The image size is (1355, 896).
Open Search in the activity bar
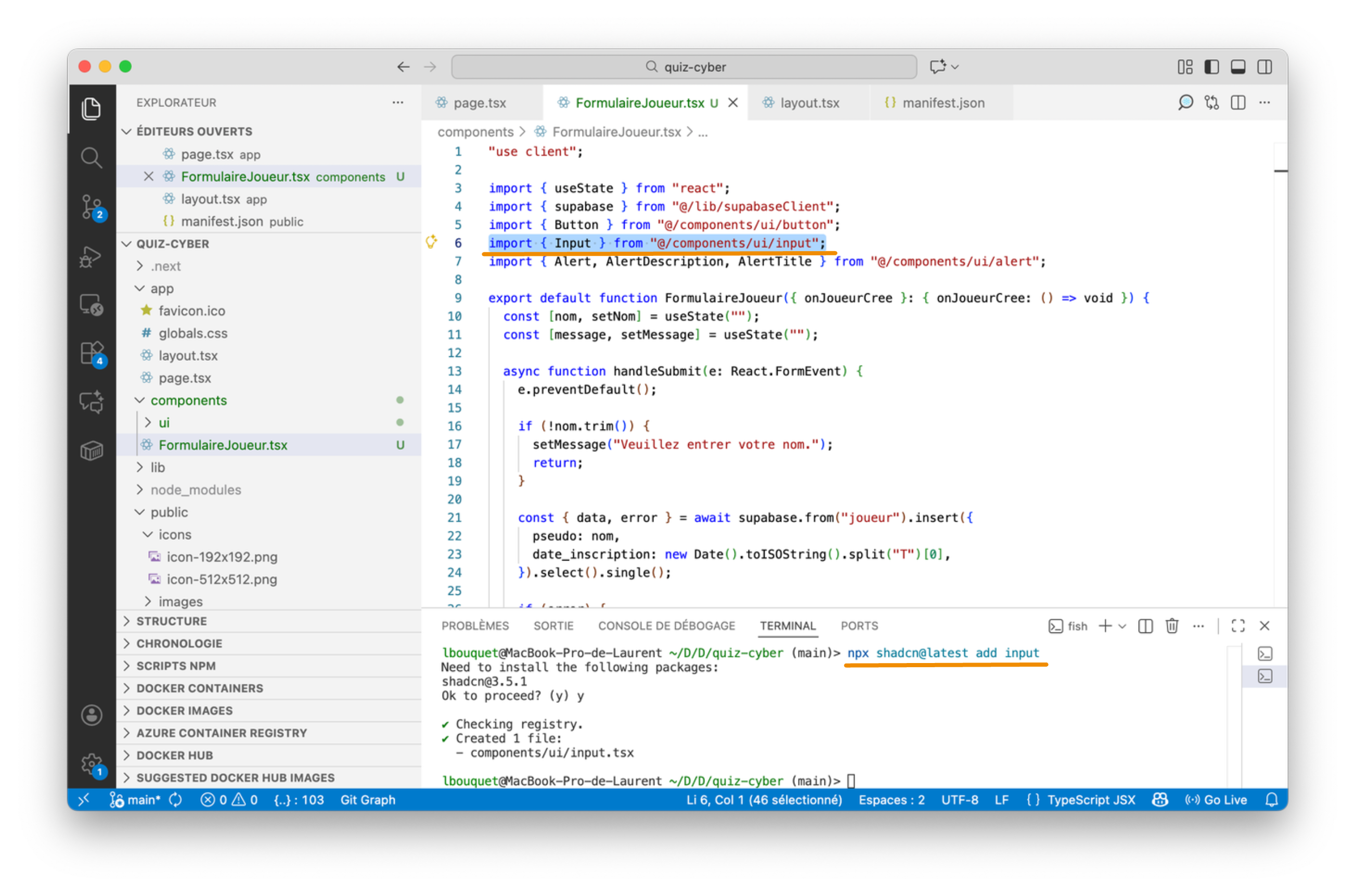[92, 158]
